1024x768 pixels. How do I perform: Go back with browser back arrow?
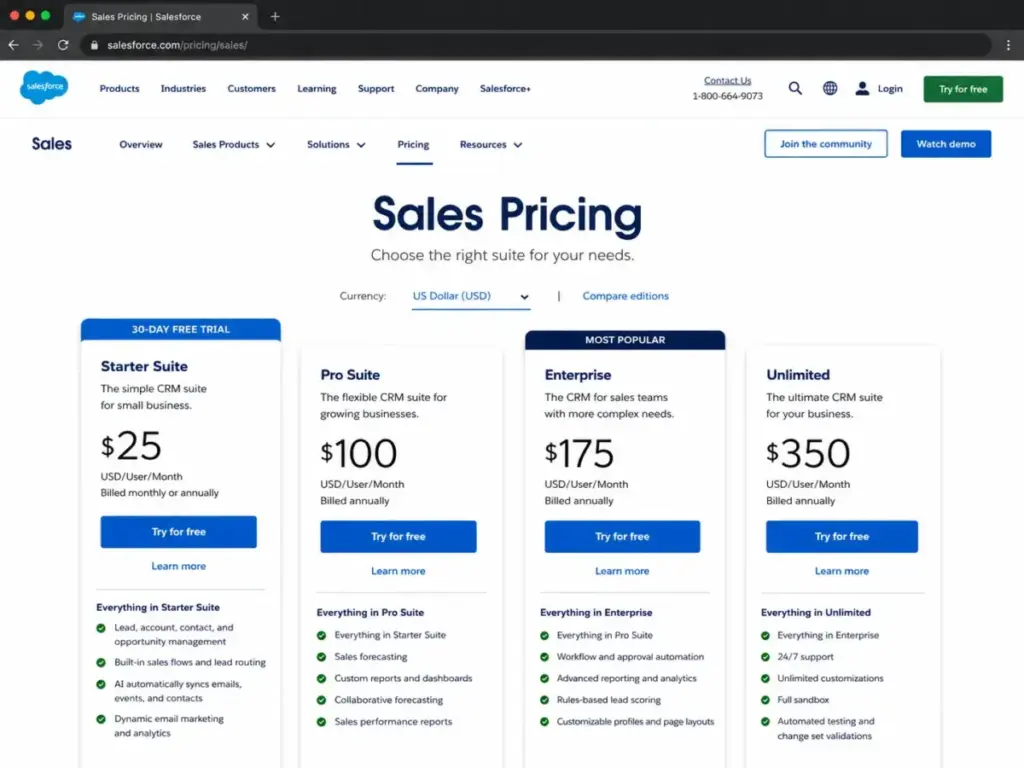tap(14, 45)
